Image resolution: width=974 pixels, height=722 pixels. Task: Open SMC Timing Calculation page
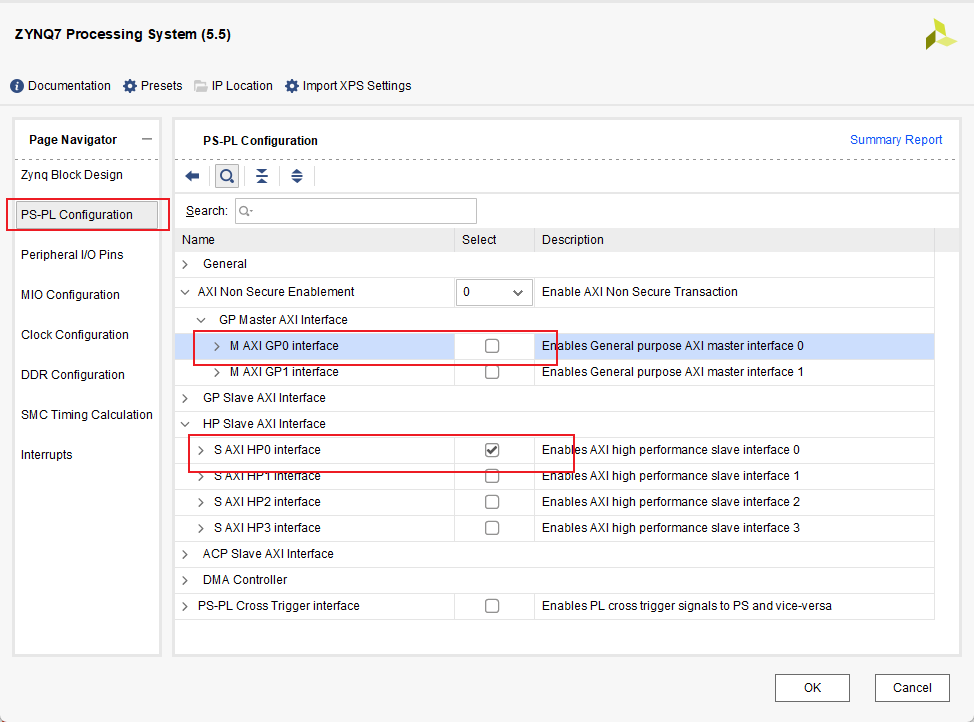pos(87,414)
